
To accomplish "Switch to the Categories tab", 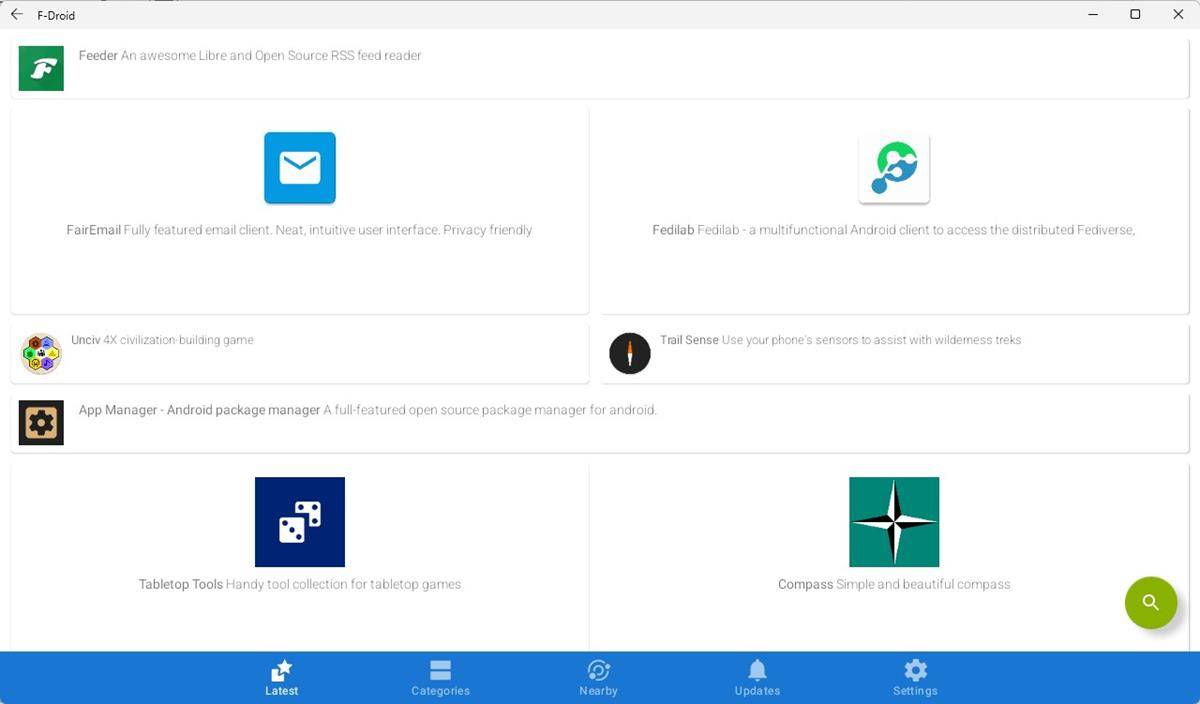I will 440,676.
